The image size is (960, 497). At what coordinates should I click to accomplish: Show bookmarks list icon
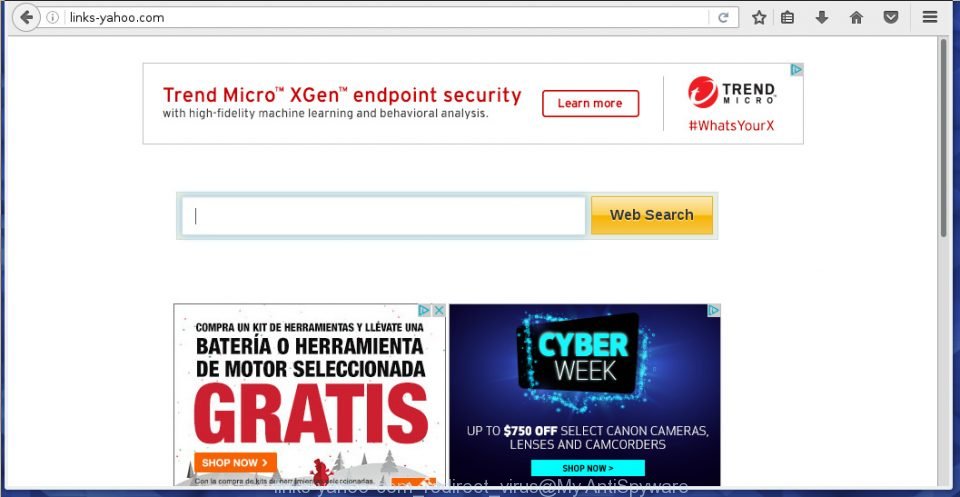(787, 18)
